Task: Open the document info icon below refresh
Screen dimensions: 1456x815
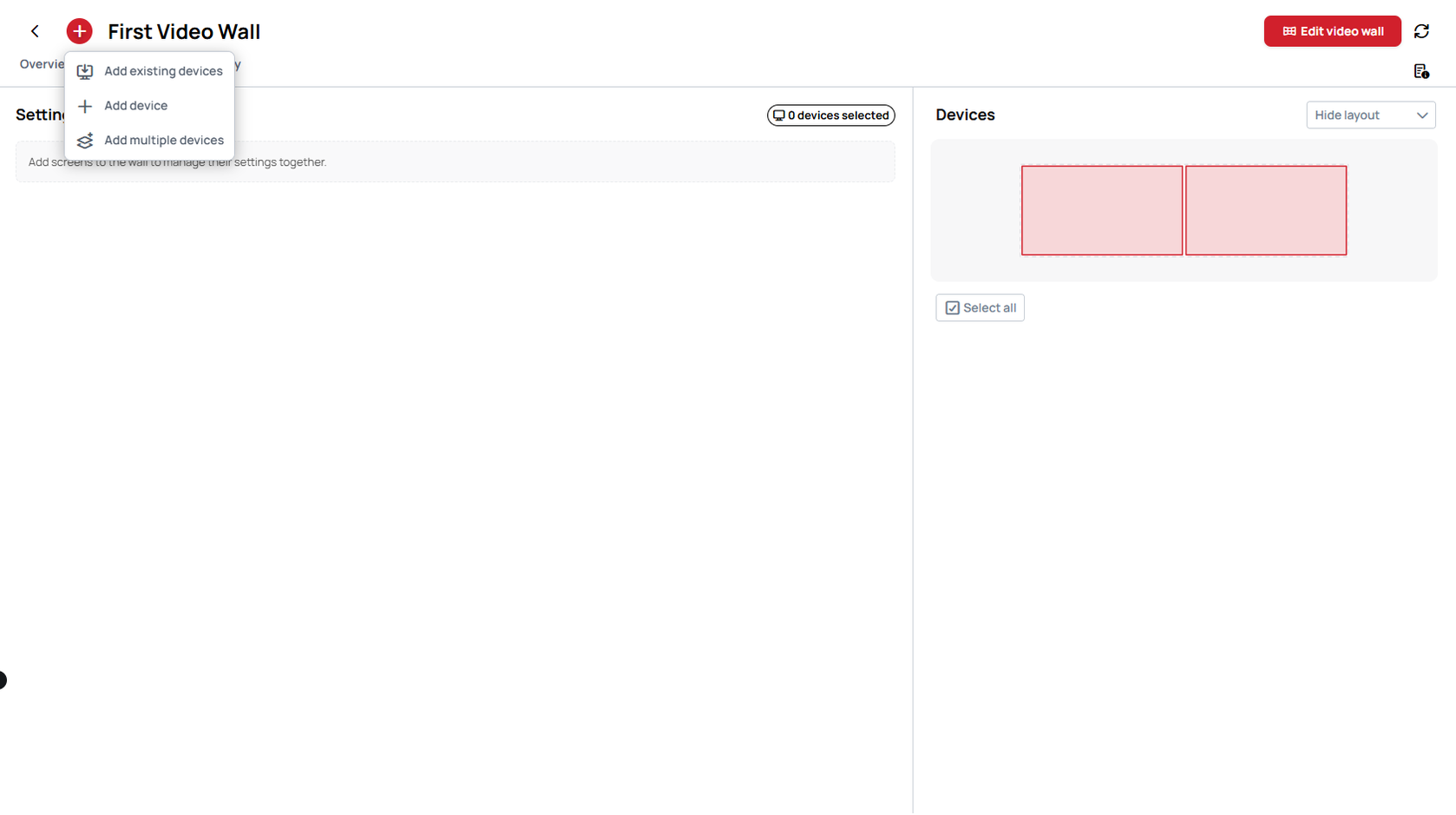Action: [1421, 71]
